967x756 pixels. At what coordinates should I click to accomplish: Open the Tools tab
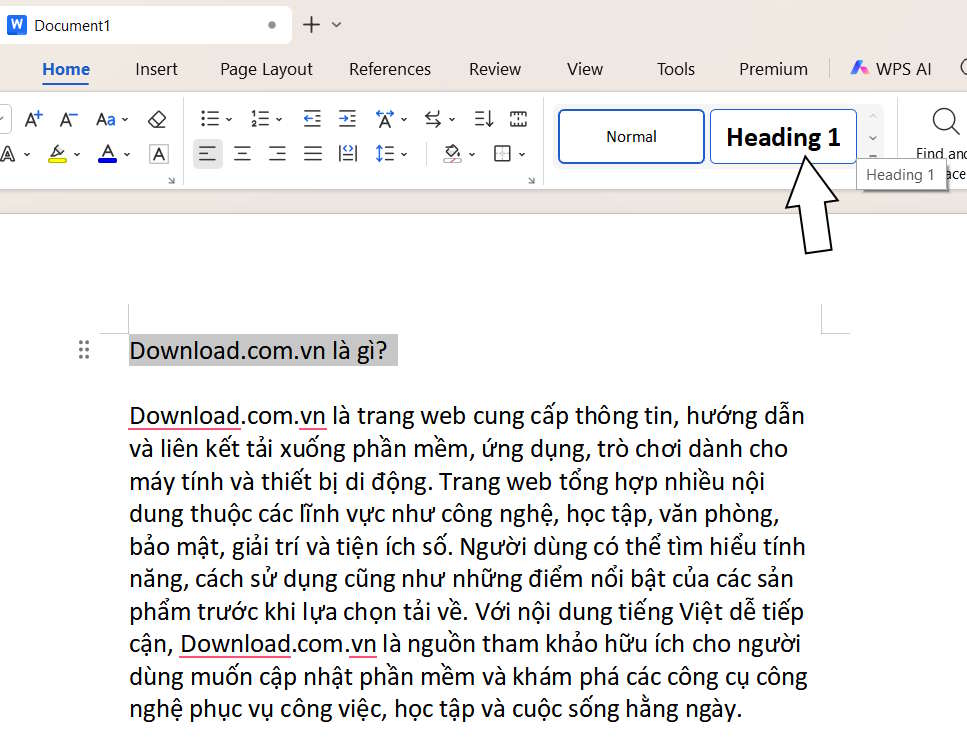tap(675, 69)
